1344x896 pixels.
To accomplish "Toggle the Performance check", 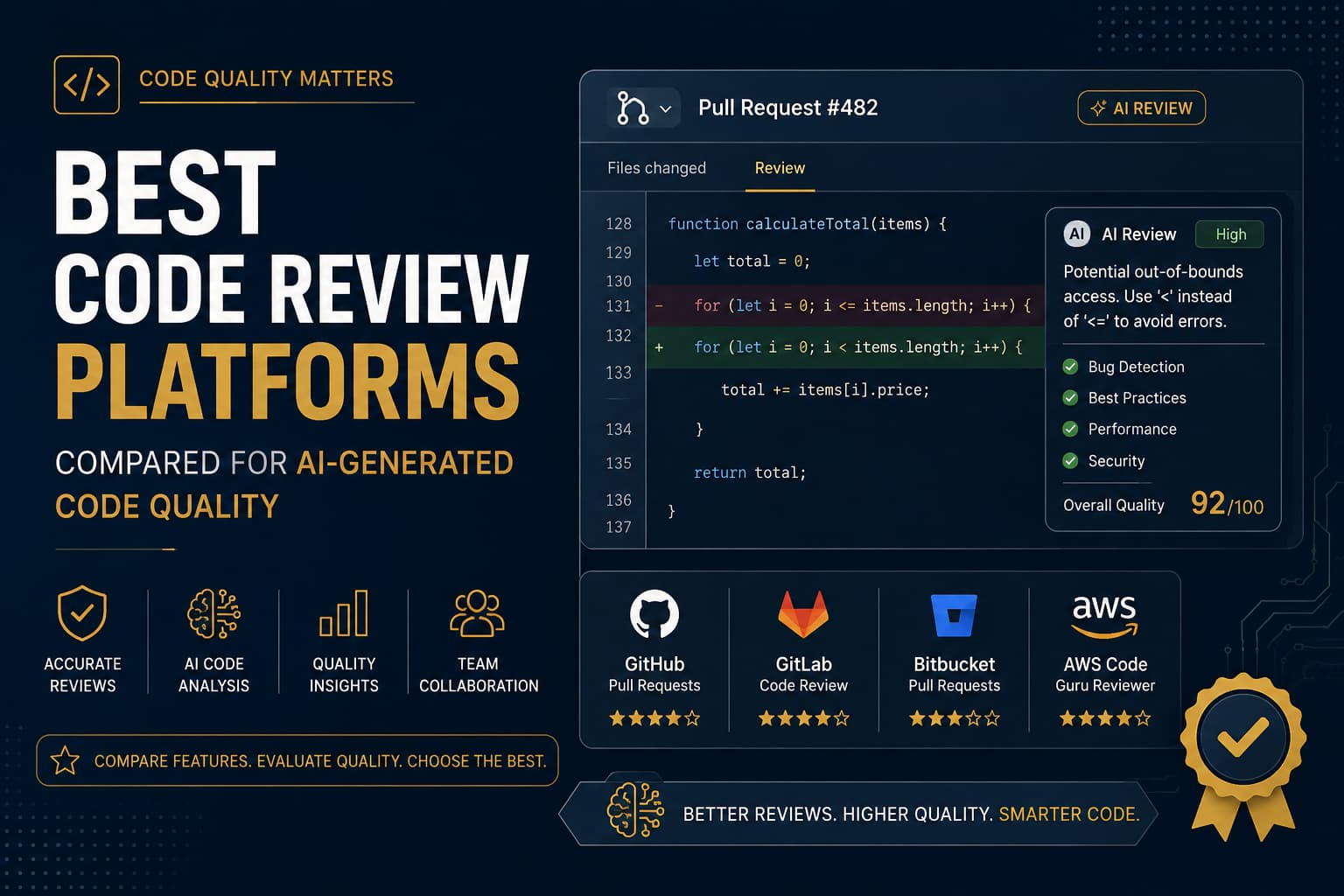I will [1070, 429].
